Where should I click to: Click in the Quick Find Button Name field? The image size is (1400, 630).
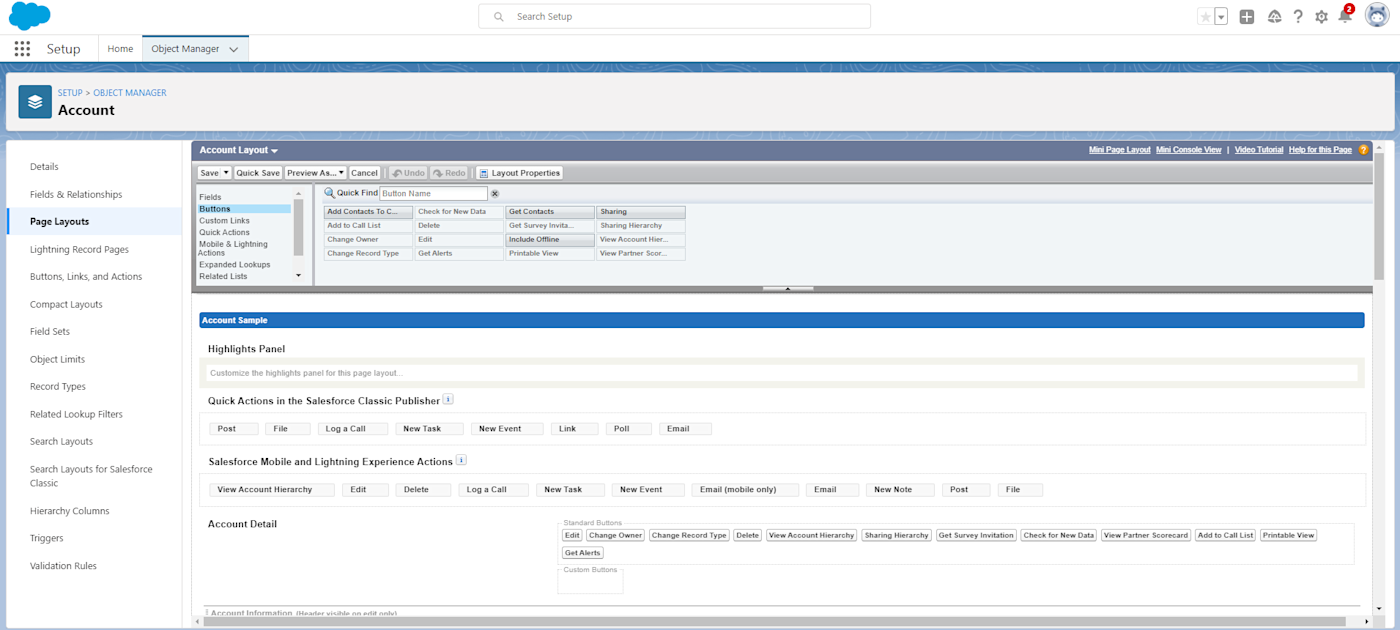pos(433,194)
